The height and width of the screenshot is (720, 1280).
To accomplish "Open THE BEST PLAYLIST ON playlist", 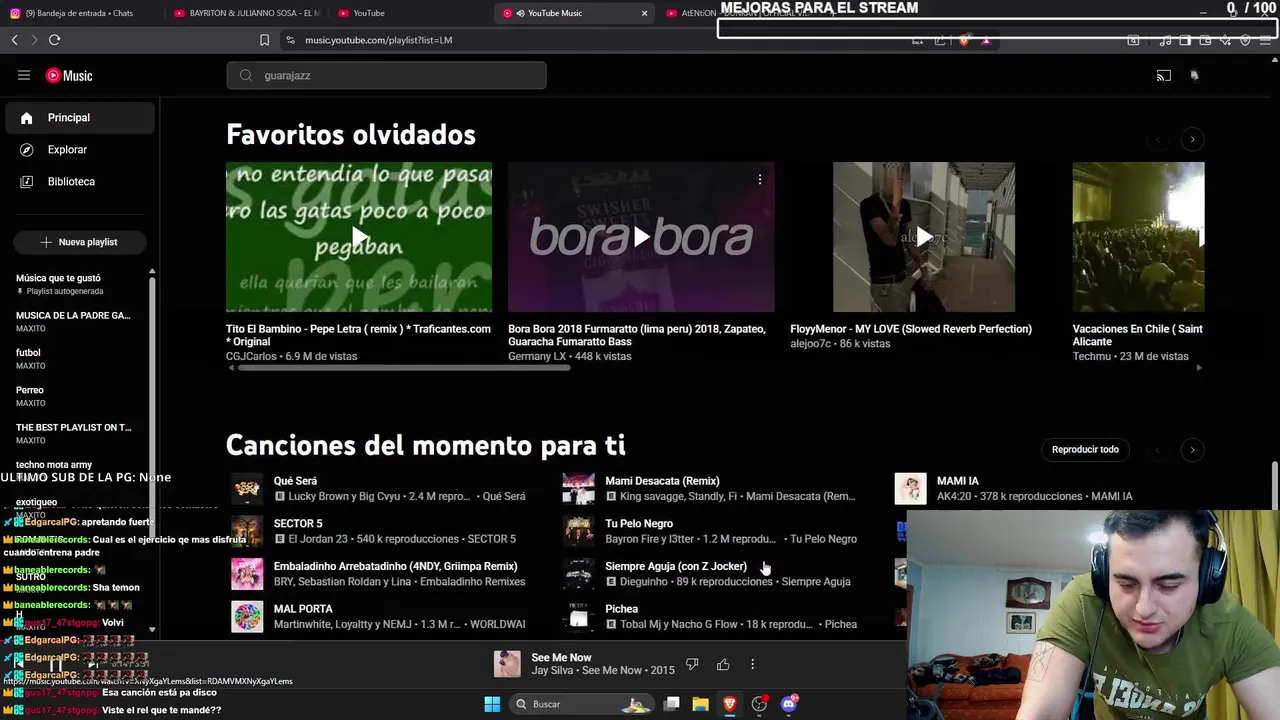I will pyautogui.click(x=75, y=433).
